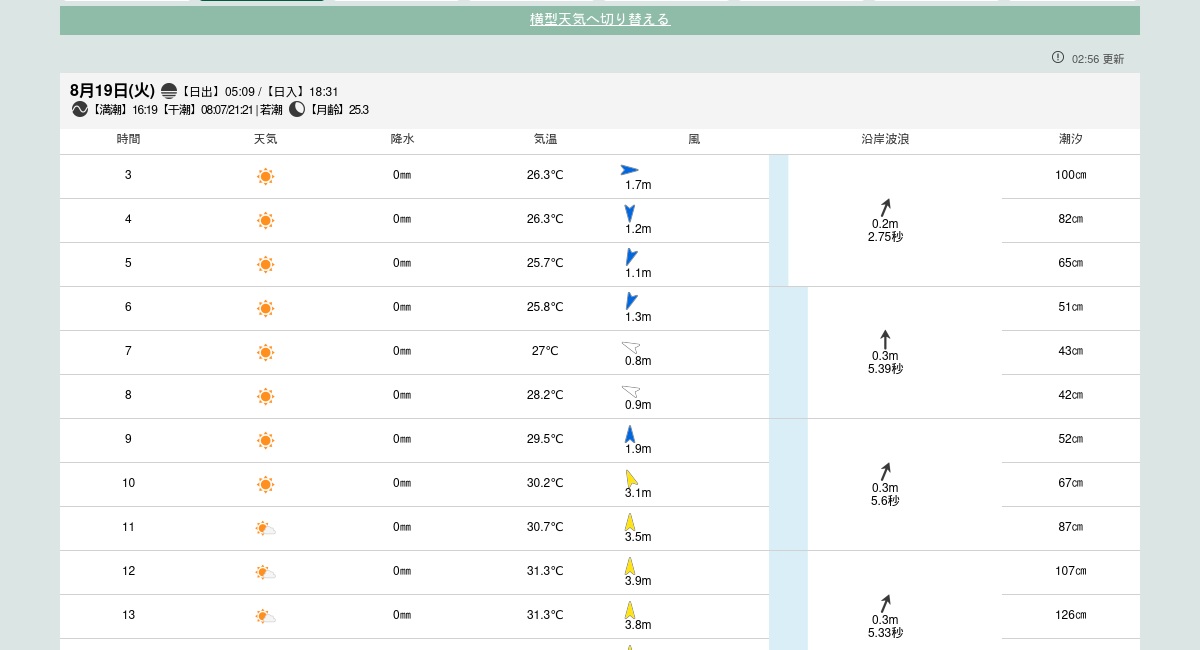Click the partly cloudy icon at 11 o'clock
Screen dimensions: 1200x650
pos(265,528)
